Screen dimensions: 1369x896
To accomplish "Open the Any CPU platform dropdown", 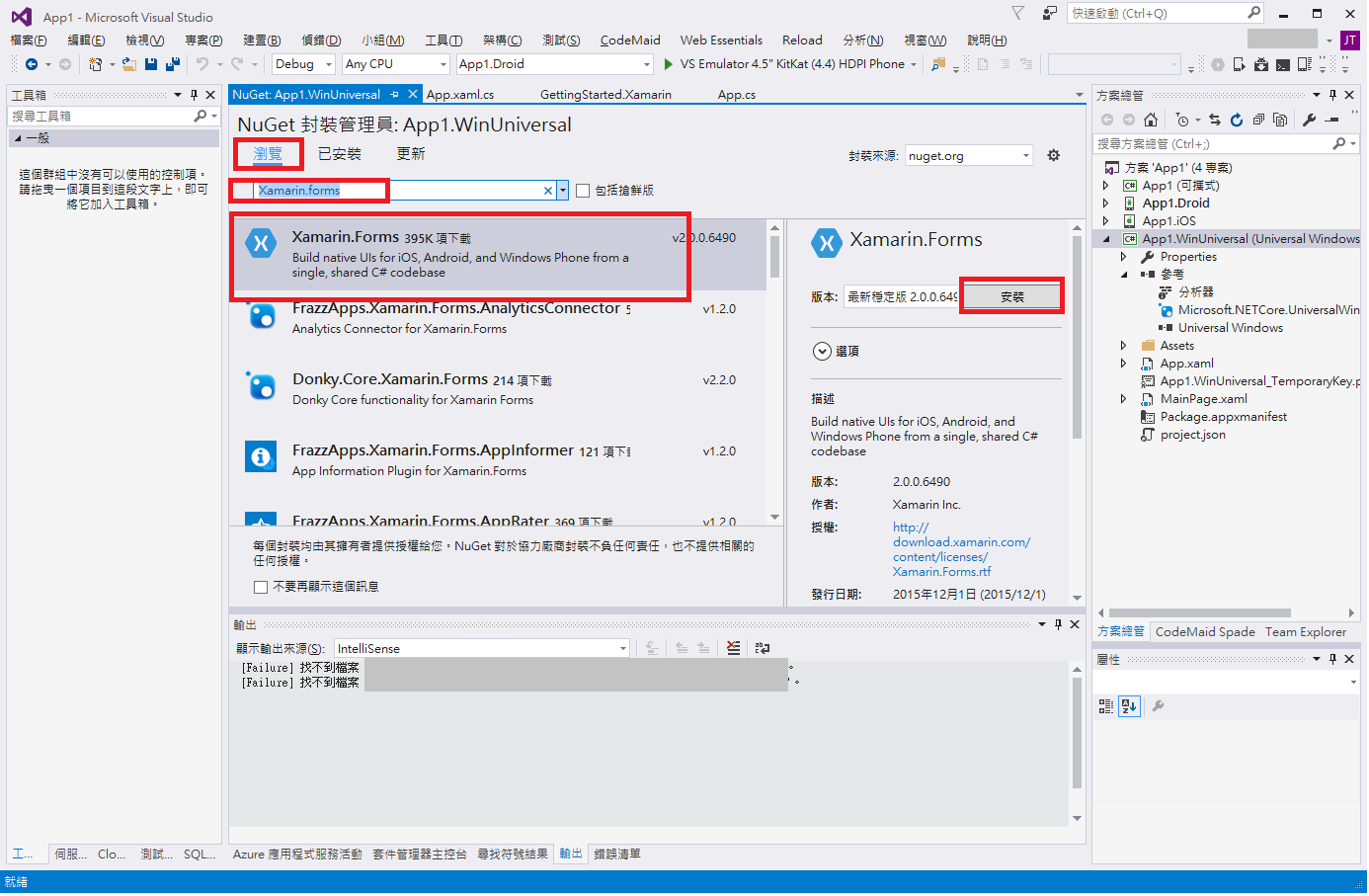I will (x=396, y=64).
